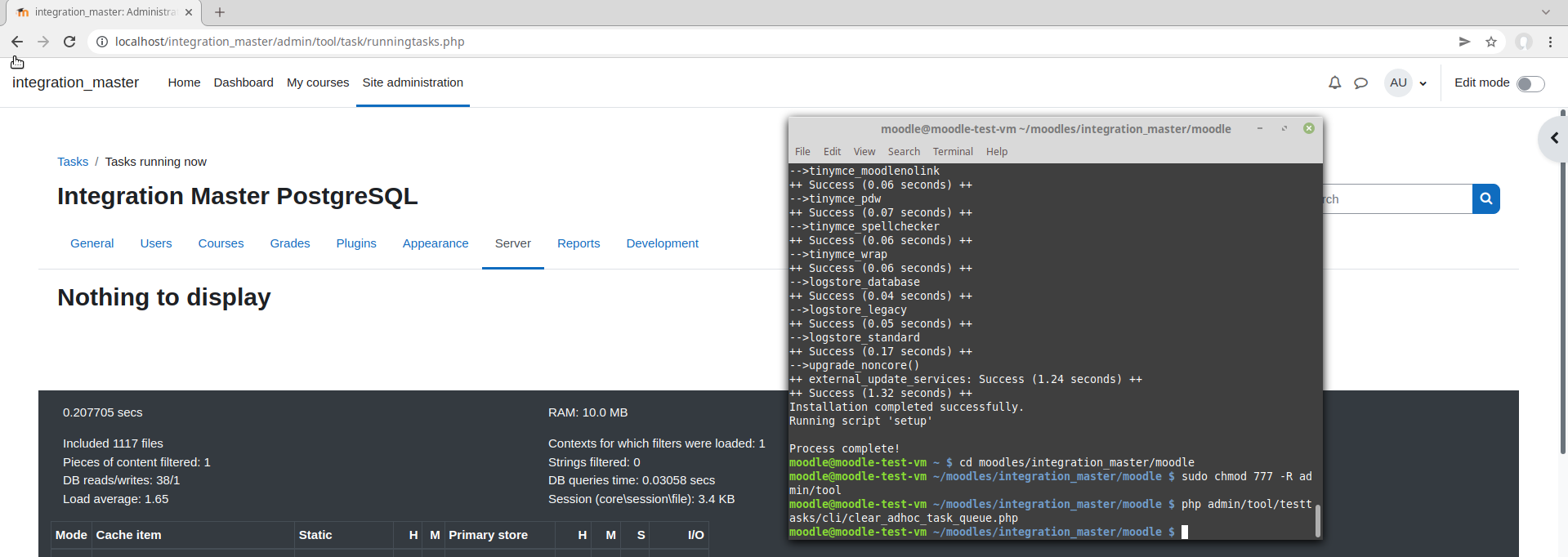Open the browser three-dot menu
The image size is (1568, 557).
point(1550,42)
